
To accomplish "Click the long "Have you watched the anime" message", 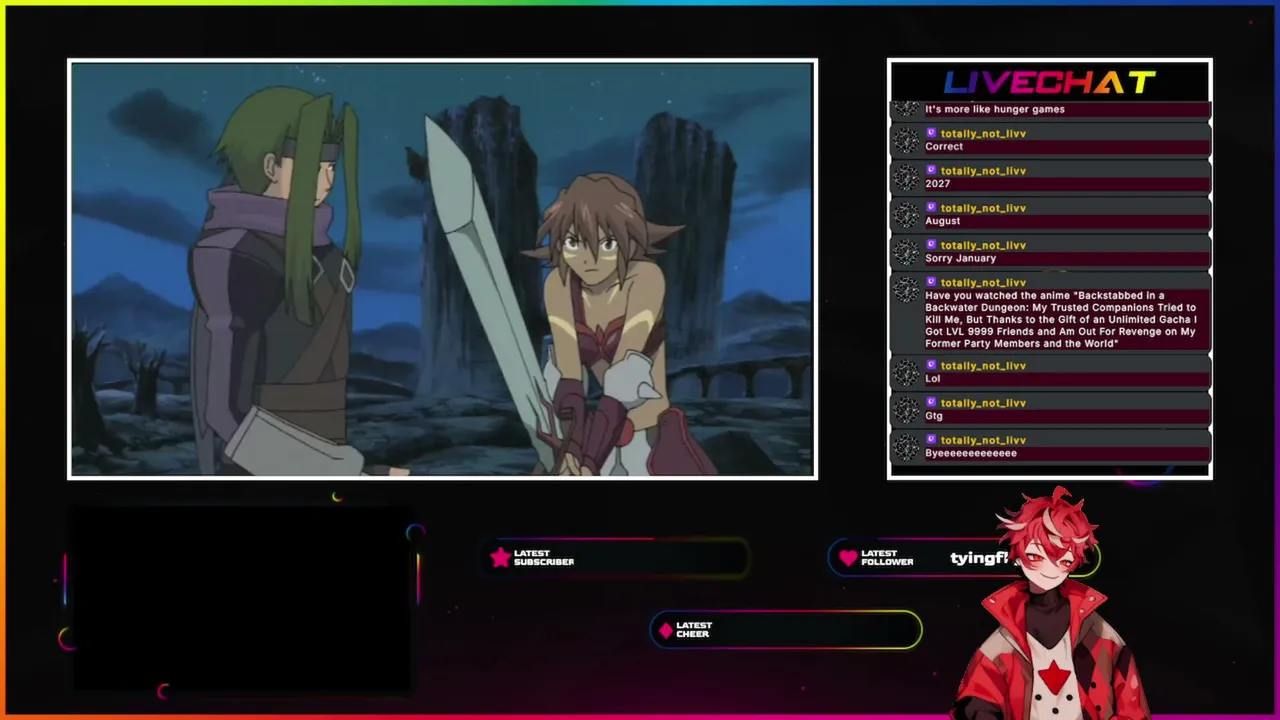I will tap(1061, 320).
